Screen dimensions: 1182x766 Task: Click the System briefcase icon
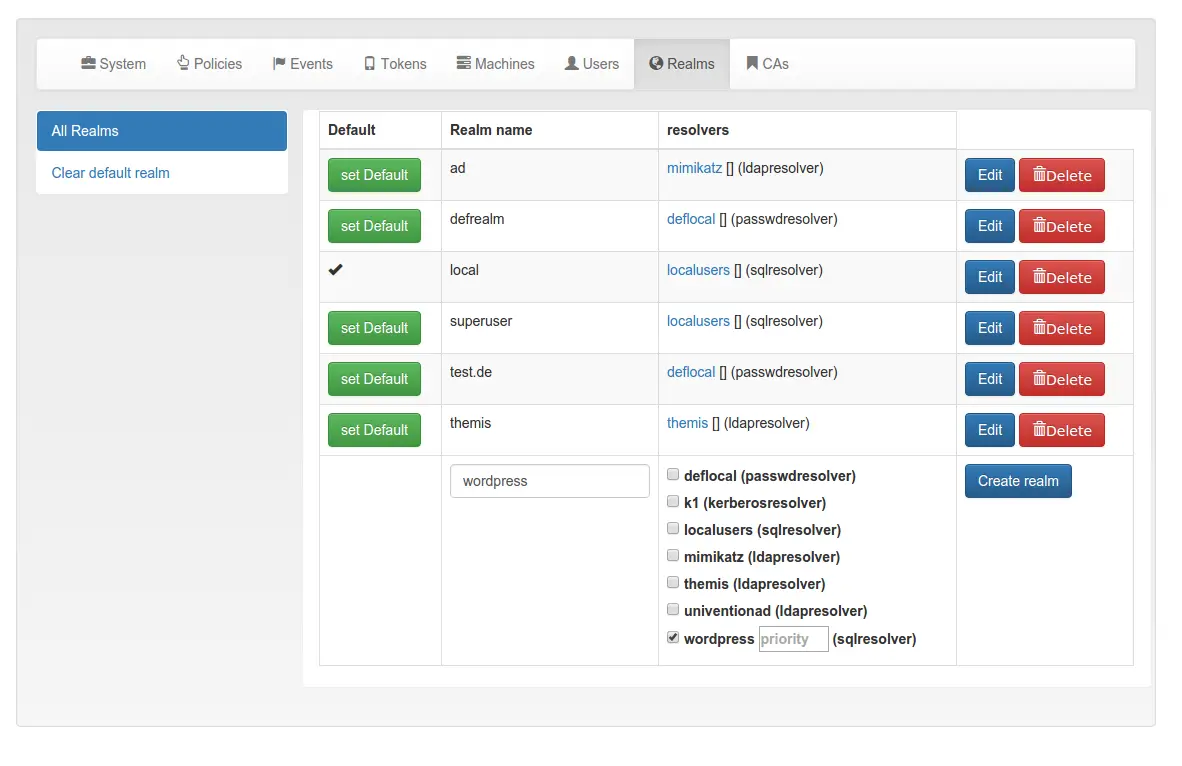pos(88,63)
